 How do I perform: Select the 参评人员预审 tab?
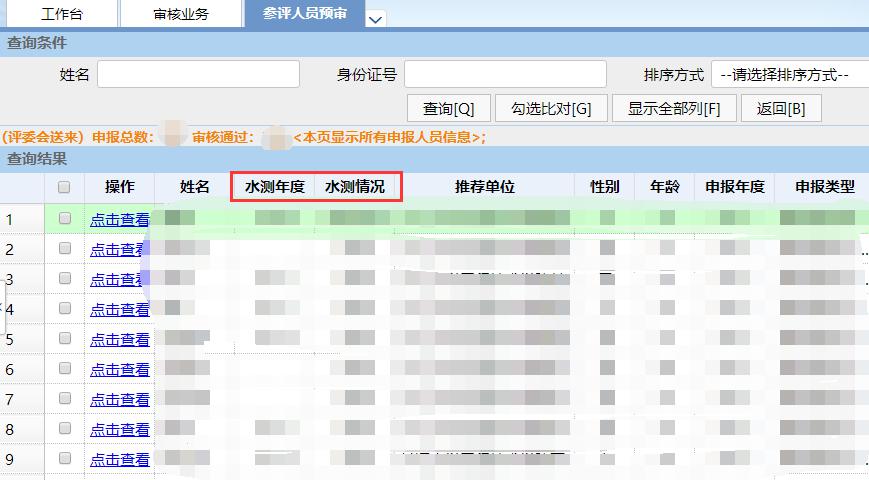(305, 13)
